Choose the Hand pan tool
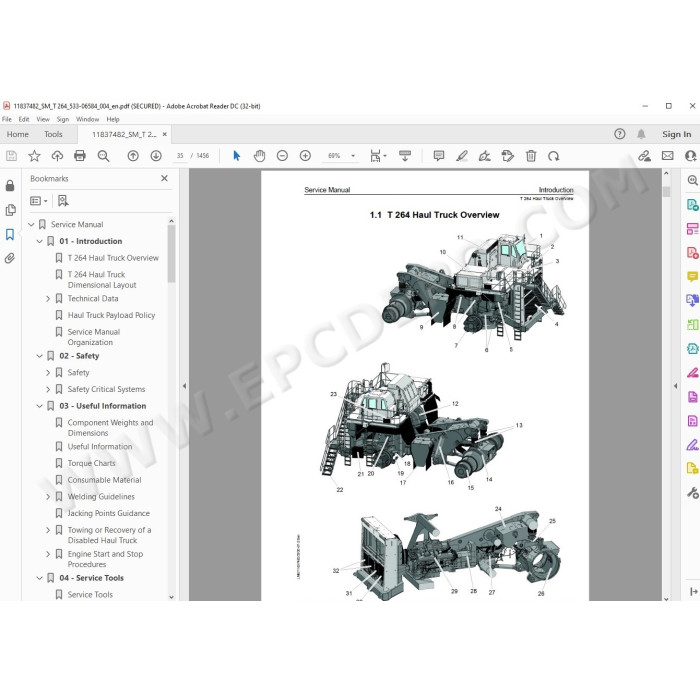 259,156
